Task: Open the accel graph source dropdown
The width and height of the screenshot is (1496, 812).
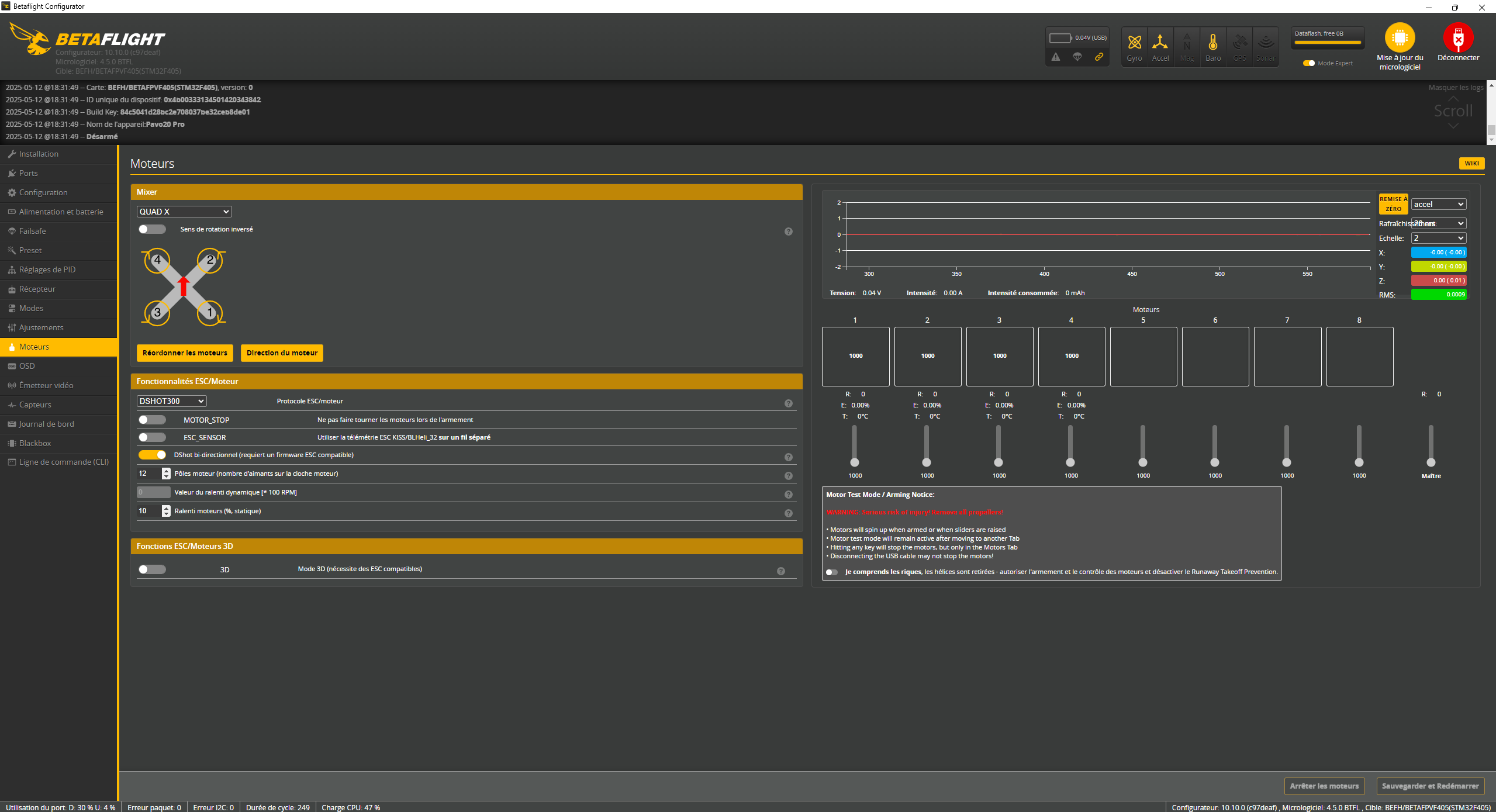Action: click(1438, 204)
